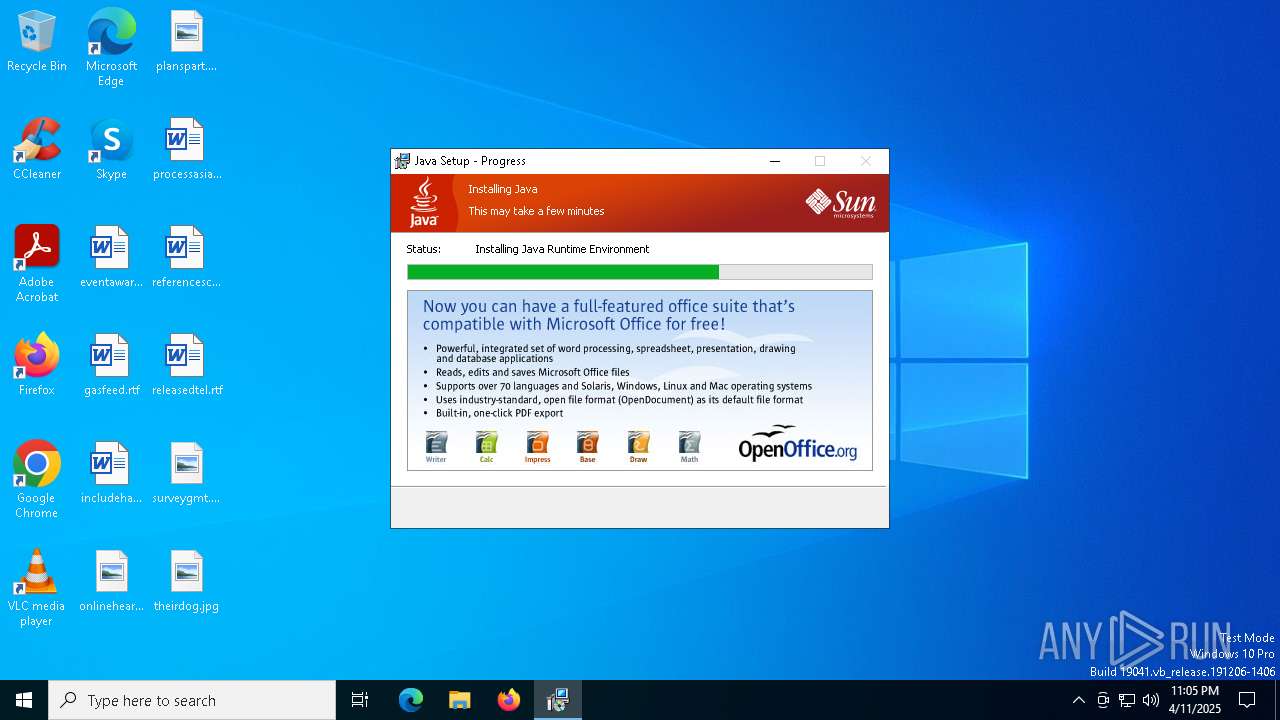Click the Java Setup taskbar button
Image resolution: width=1280 pixels, height=720 pixels.
(x=558, y=700)
